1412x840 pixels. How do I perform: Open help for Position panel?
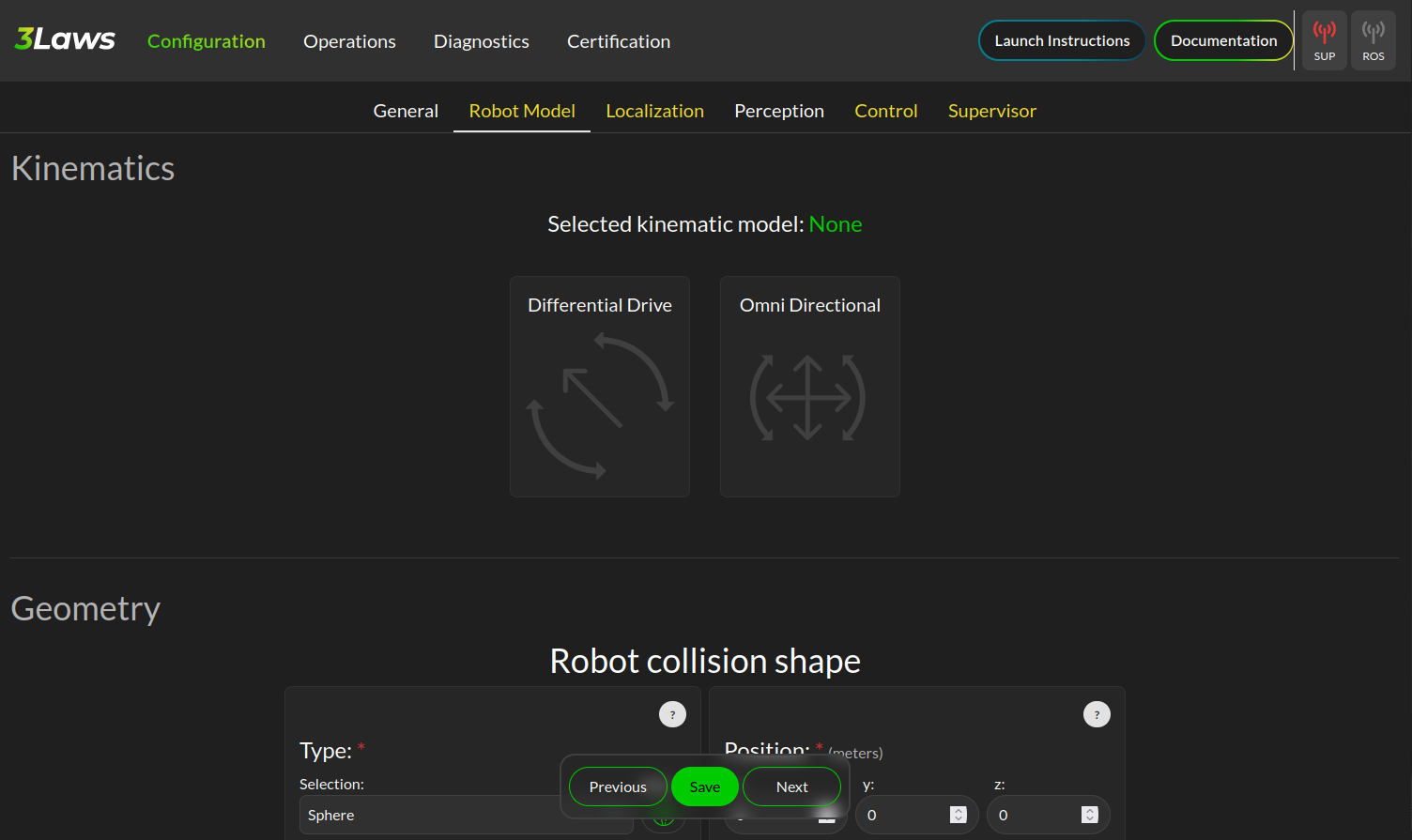(x=1097, y=714)
